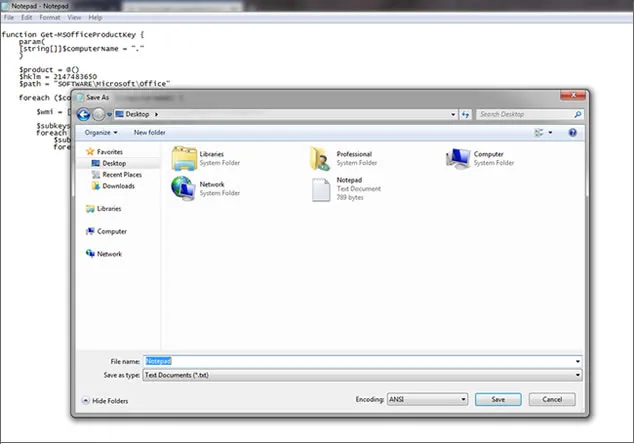This screenshot has width=634, height=444.
Task: Click the Libraries folder icon in file list
Action: click(x=184, y=158)
